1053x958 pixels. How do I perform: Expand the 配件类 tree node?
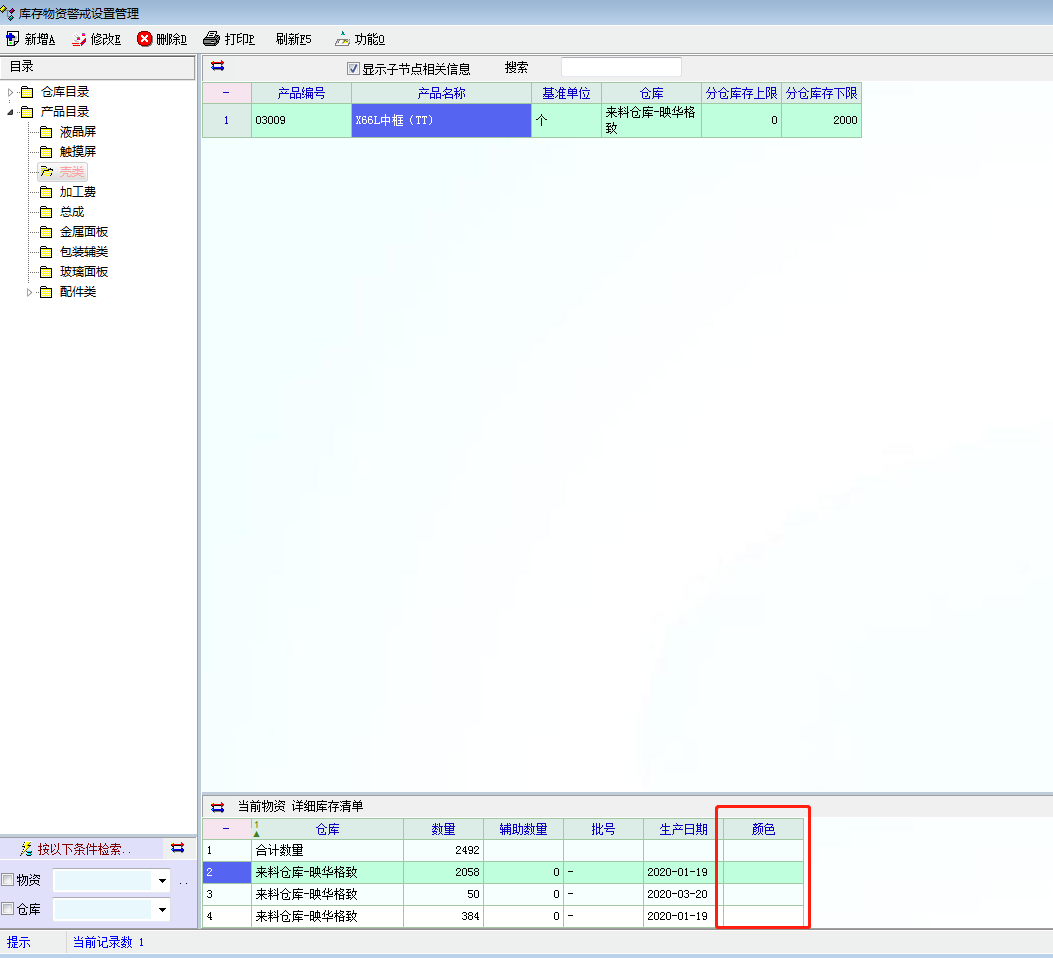(30, 292)
